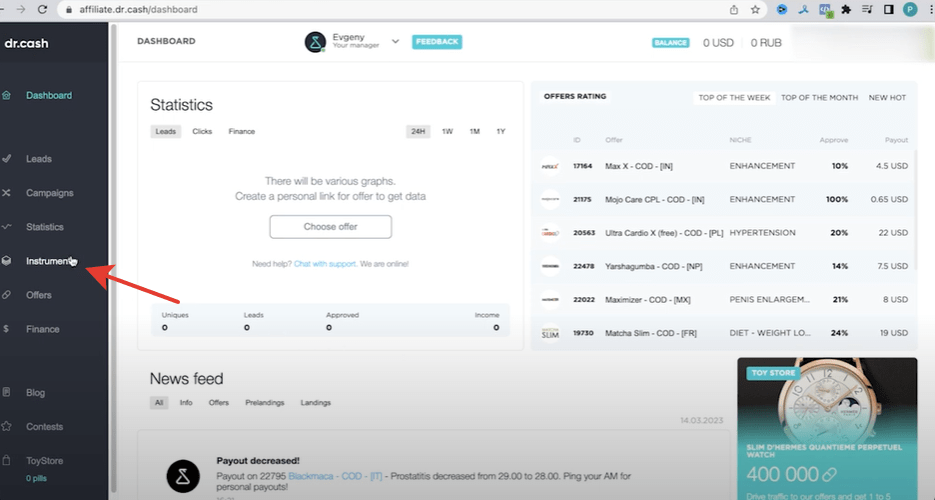Viewport: 935px width, 500px height.
Task: Open Statistics in the sidebar
Action: [x=45, y=227]
